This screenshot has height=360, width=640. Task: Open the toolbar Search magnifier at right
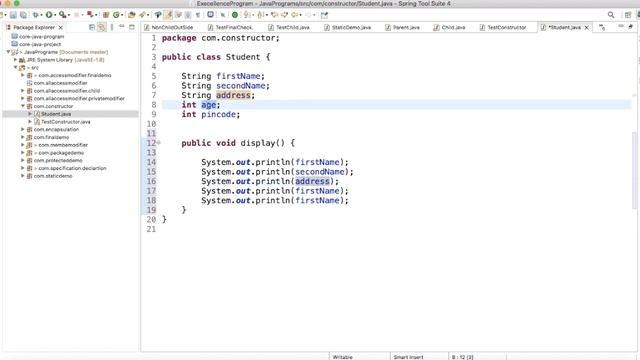pyautogui.click(x=611, y=15)
